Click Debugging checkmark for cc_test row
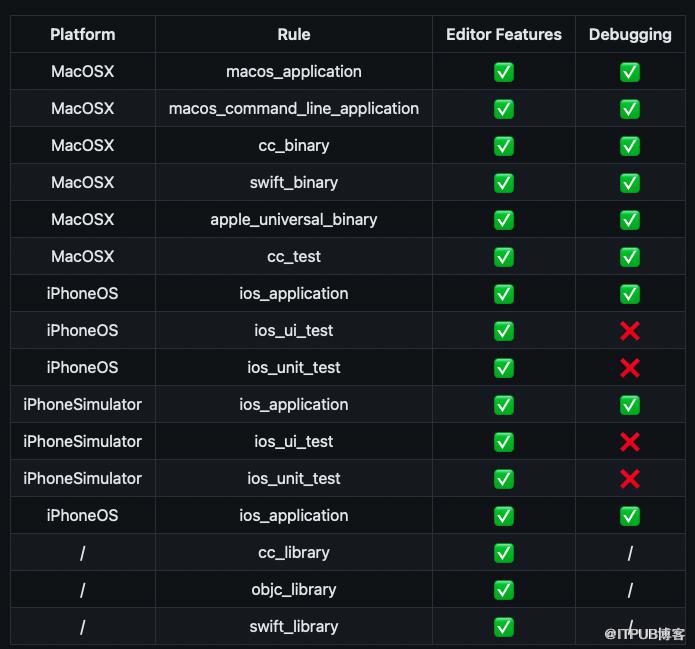Viewport: 695px width, 649px height. pos(629,257)
